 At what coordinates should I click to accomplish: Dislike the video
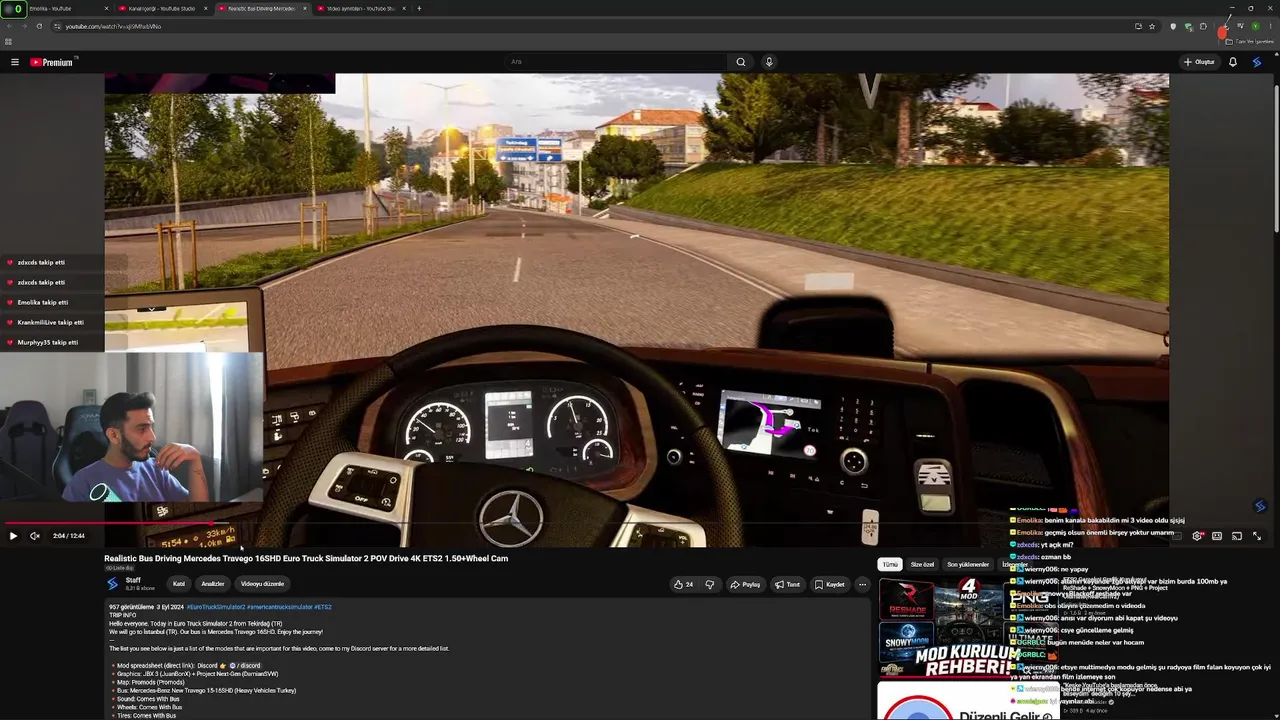(x=710, y=584)
